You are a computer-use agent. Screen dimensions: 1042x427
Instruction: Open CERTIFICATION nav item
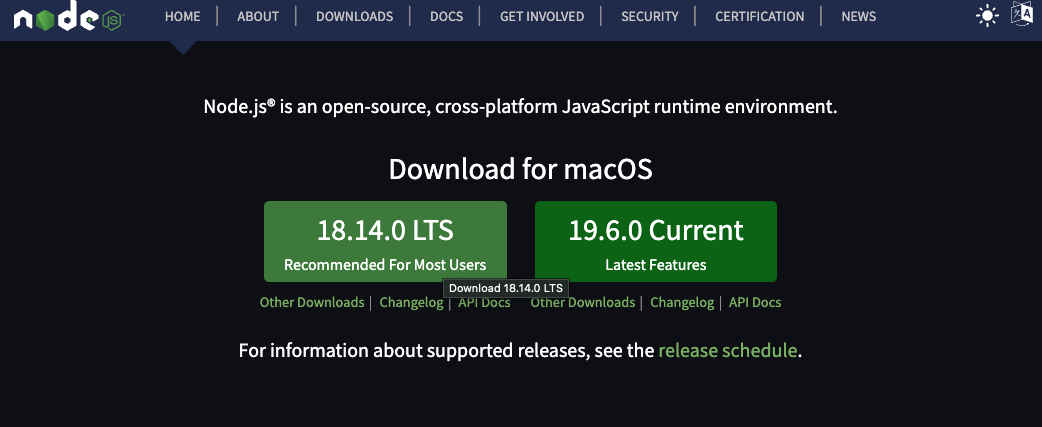[760, 17]
